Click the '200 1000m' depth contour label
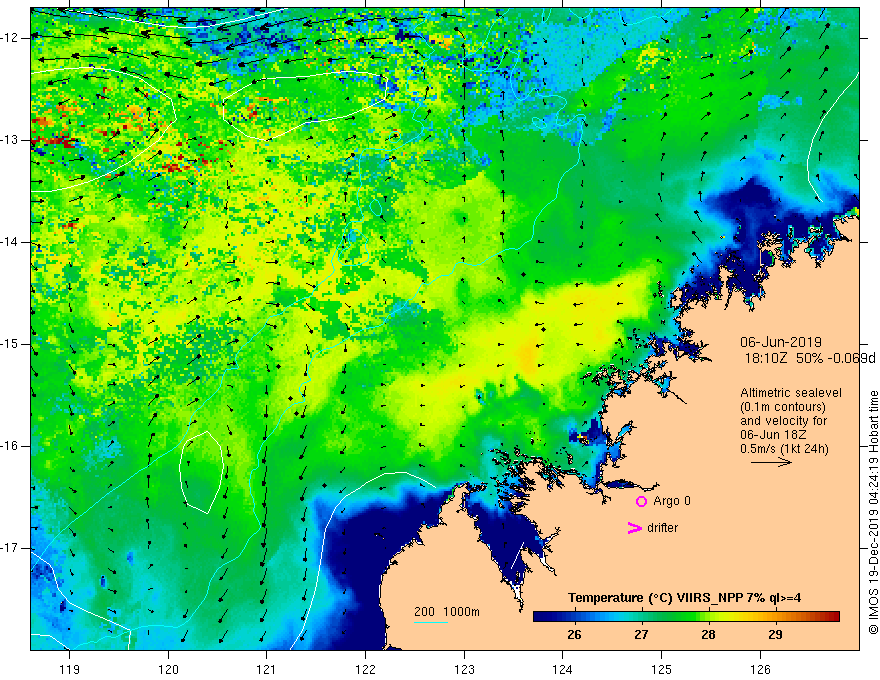 pyautogui.click(x=447, y=612)
